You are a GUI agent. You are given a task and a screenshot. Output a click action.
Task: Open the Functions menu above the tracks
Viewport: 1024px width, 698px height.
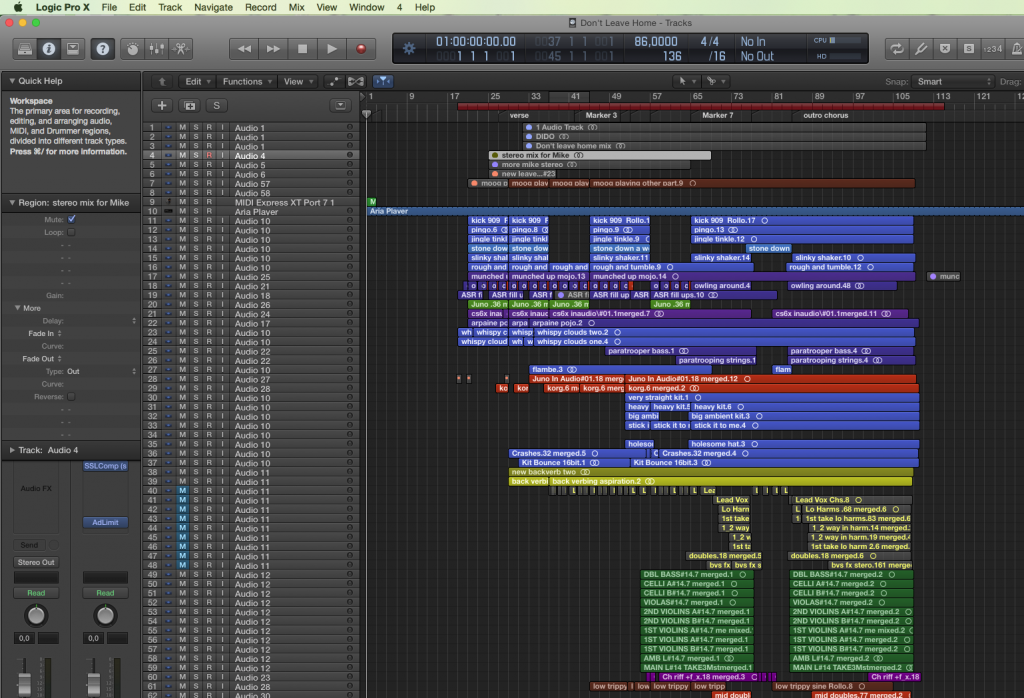point(242,81)
